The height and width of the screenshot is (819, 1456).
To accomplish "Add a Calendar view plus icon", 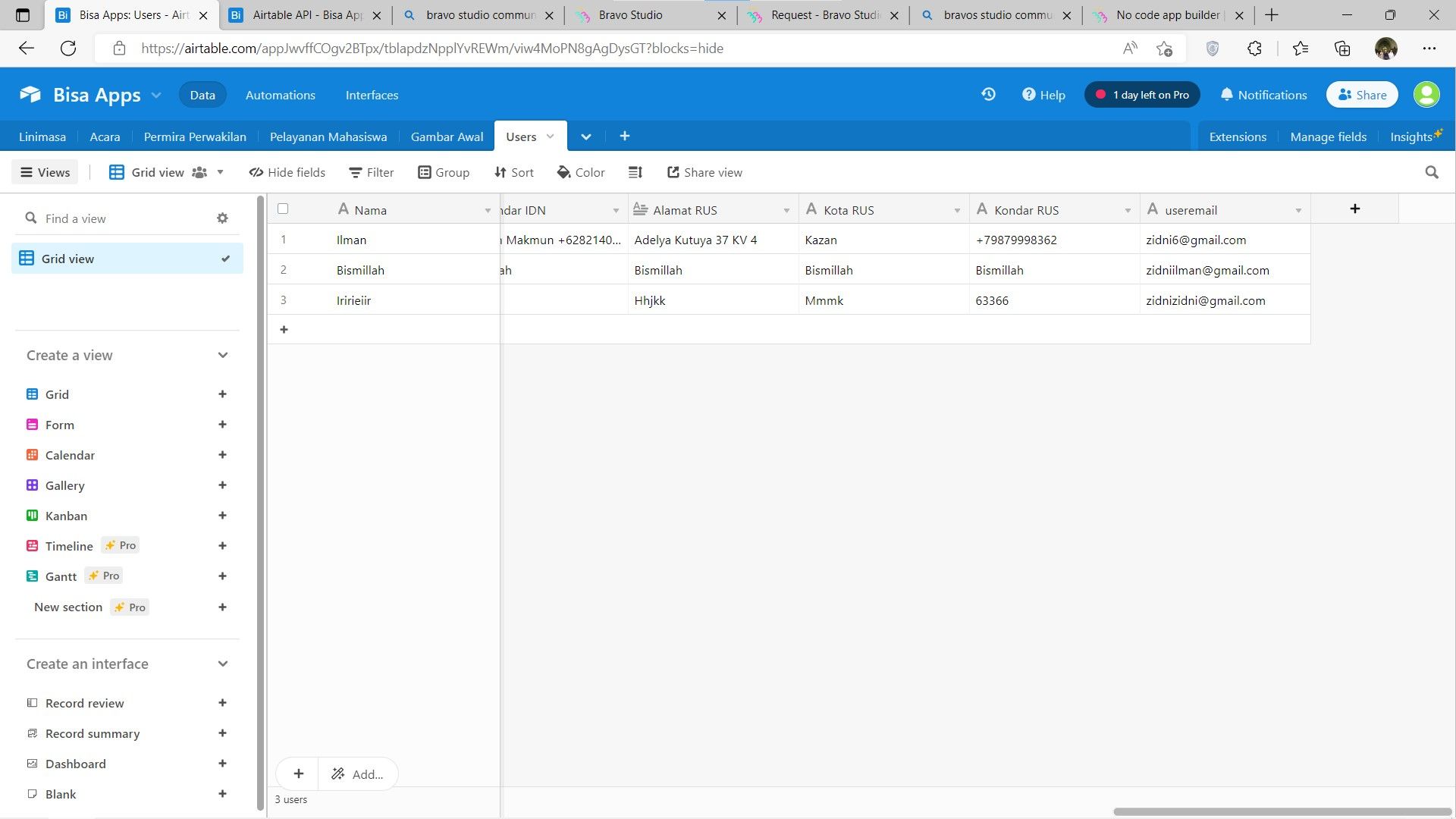I will (222, 455).
